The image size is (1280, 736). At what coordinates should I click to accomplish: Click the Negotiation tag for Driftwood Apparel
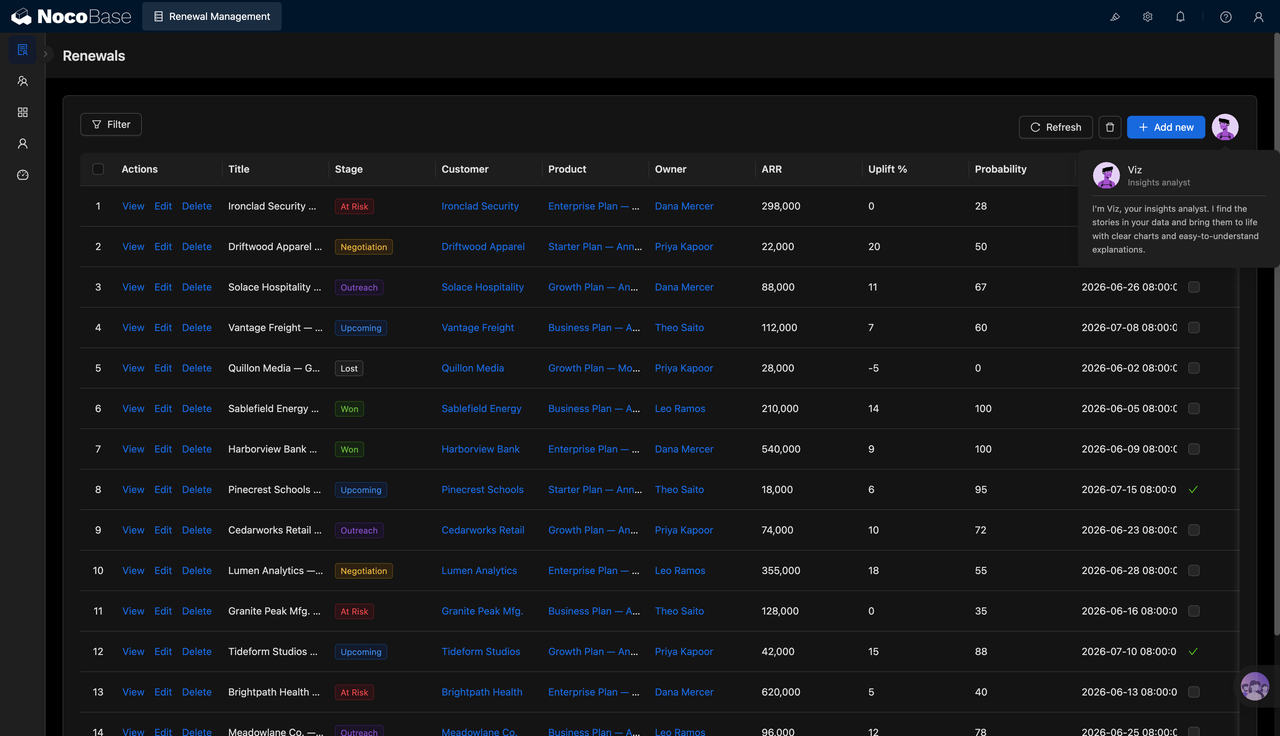click(364, 247)
